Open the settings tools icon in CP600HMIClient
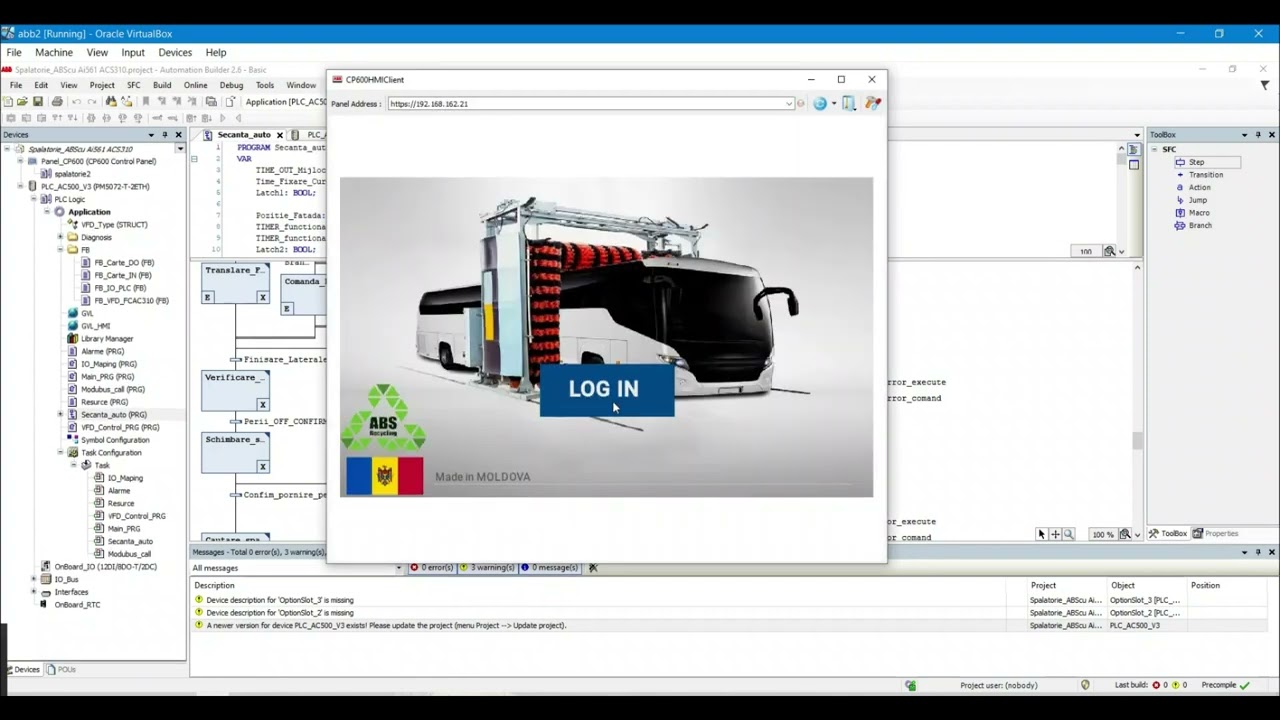This screenshot has height=720, width=1280. click(873, 103)
